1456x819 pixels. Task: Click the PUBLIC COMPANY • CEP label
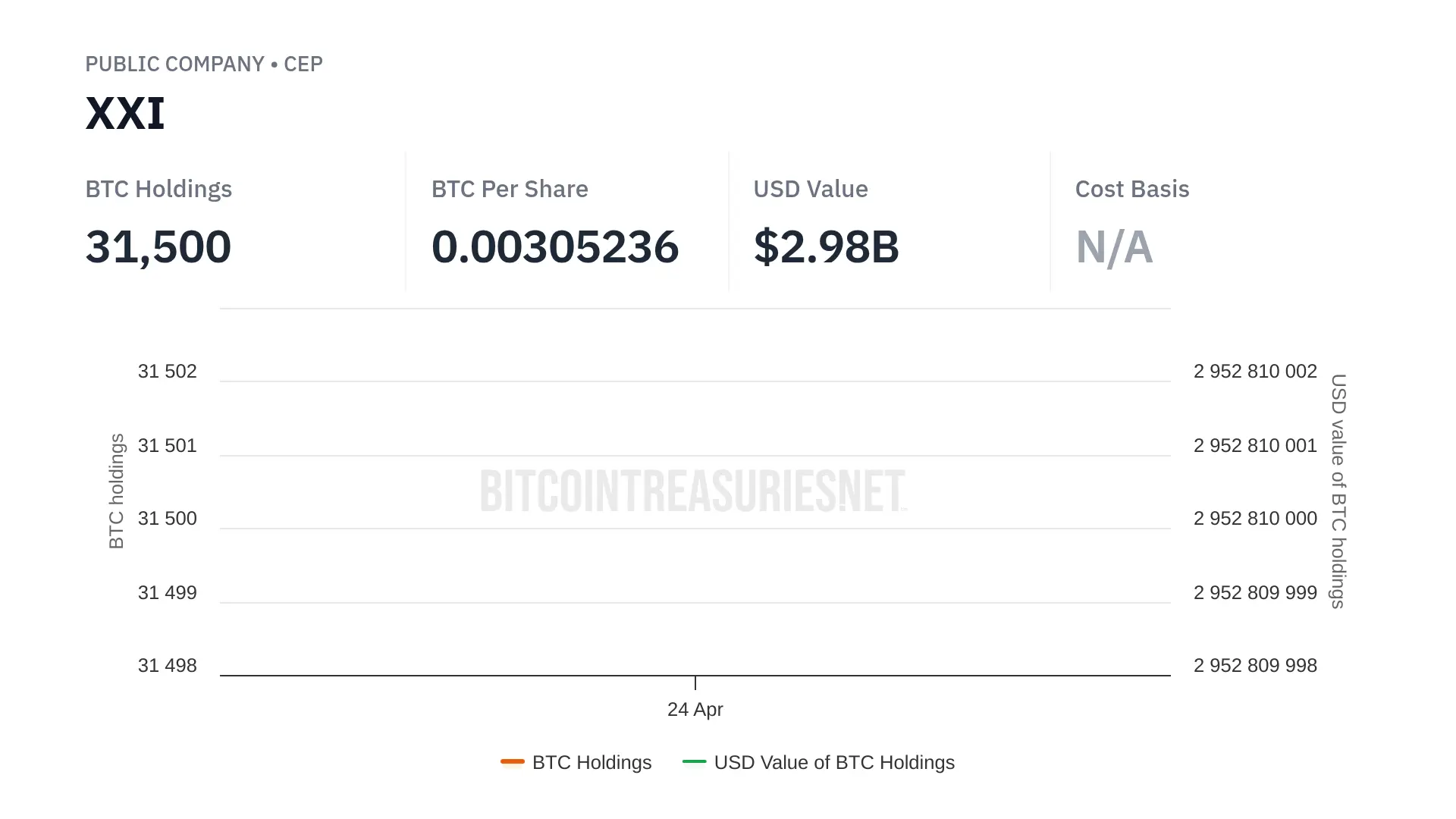pos(204,64)
